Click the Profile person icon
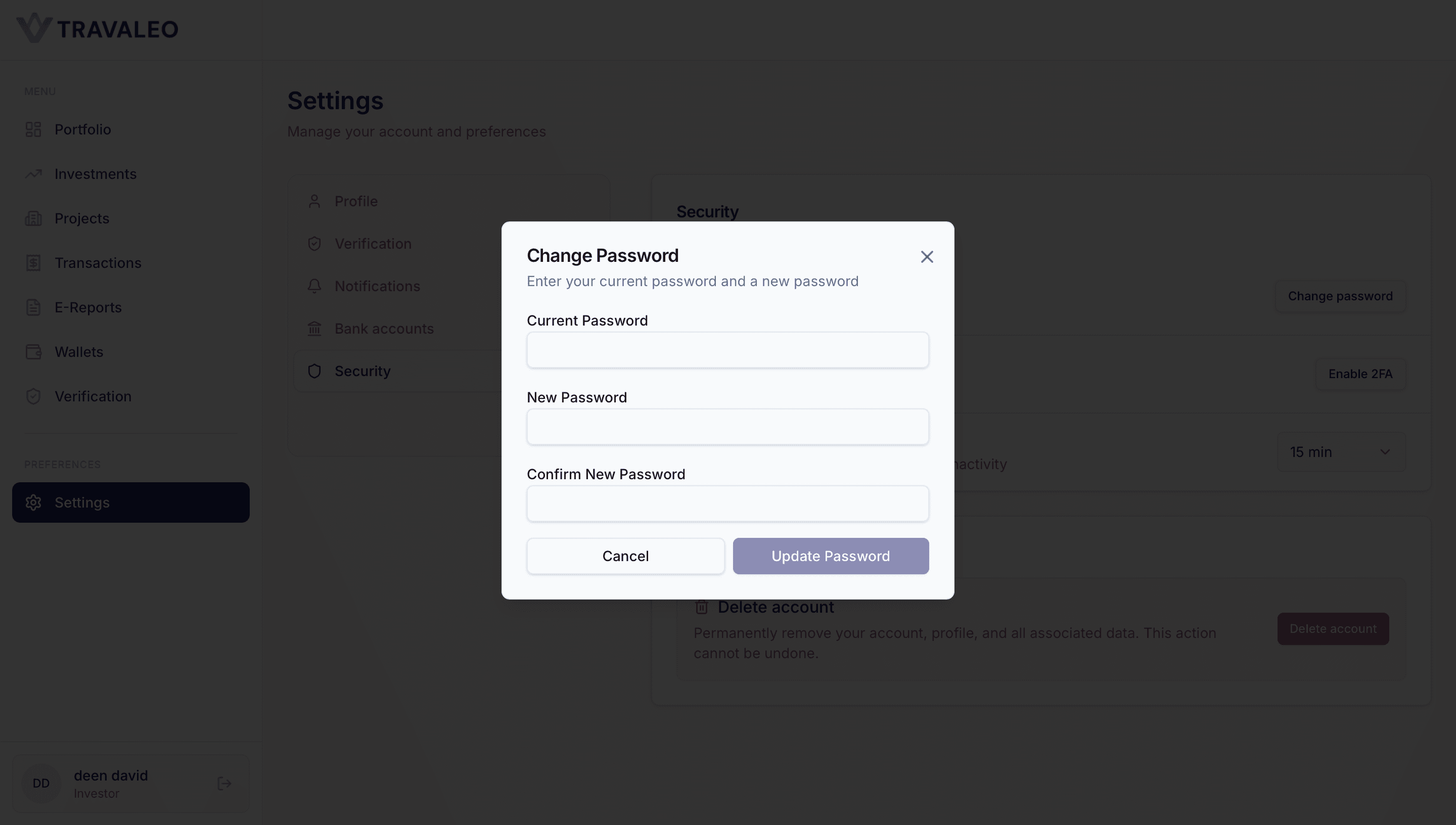 pos(314,201)
